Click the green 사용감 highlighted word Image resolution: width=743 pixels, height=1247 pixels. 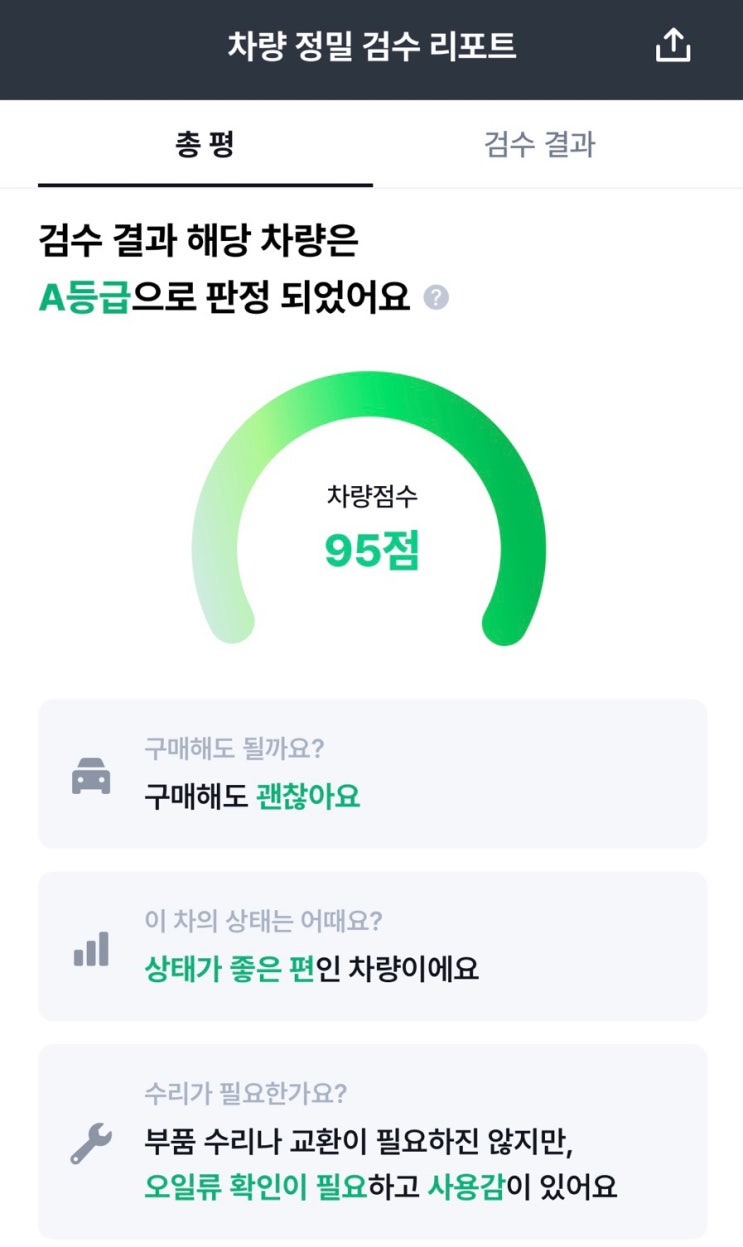466,1187
